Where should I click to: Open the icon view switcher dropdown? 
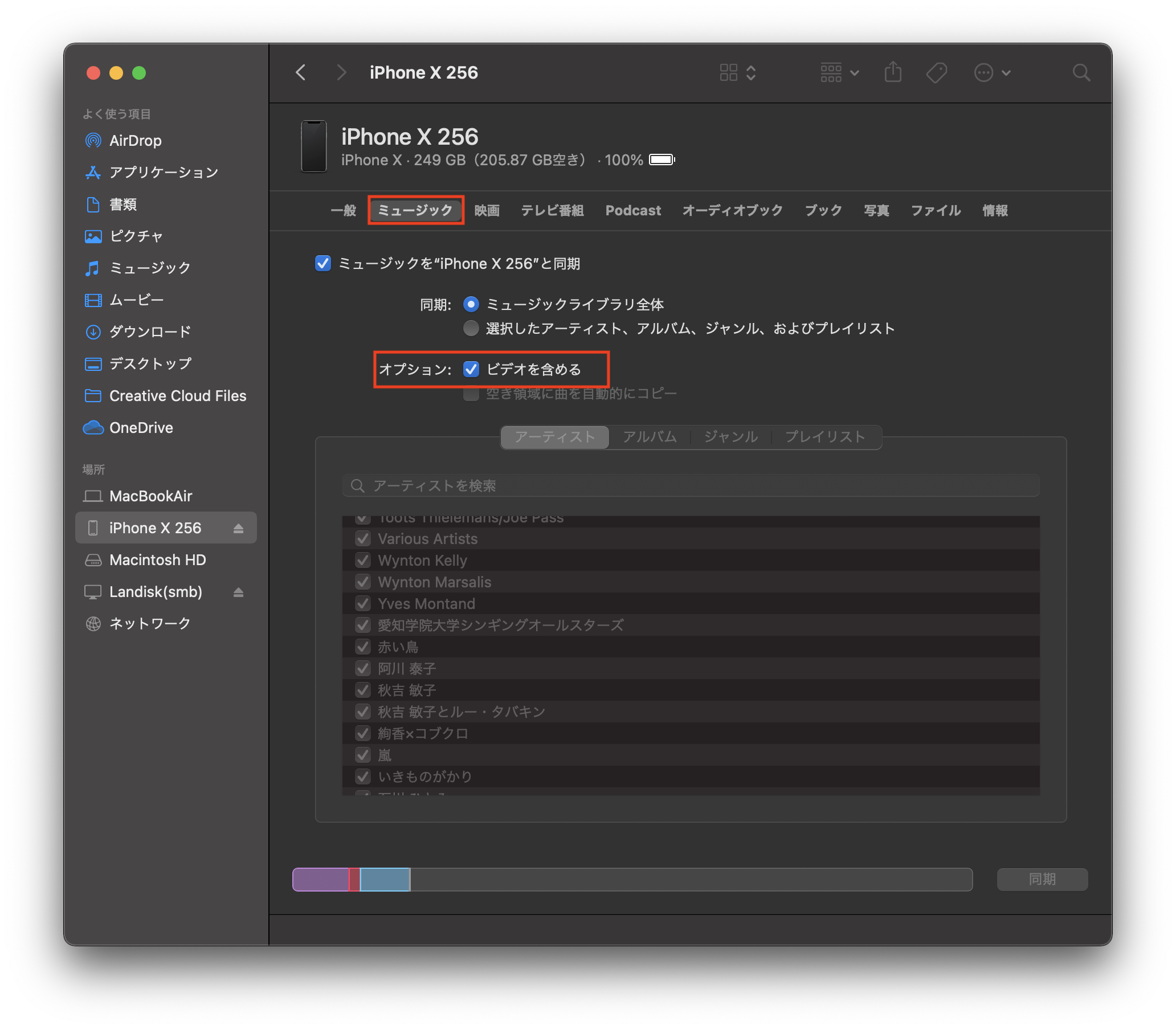(737, 72)
